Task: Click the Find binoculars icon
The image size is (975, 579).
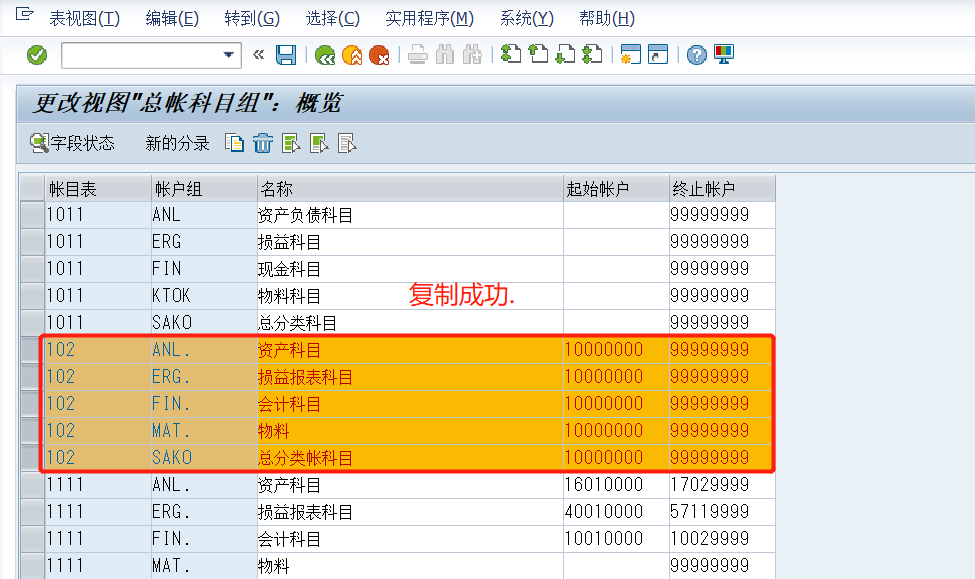Action: (445, 55)
